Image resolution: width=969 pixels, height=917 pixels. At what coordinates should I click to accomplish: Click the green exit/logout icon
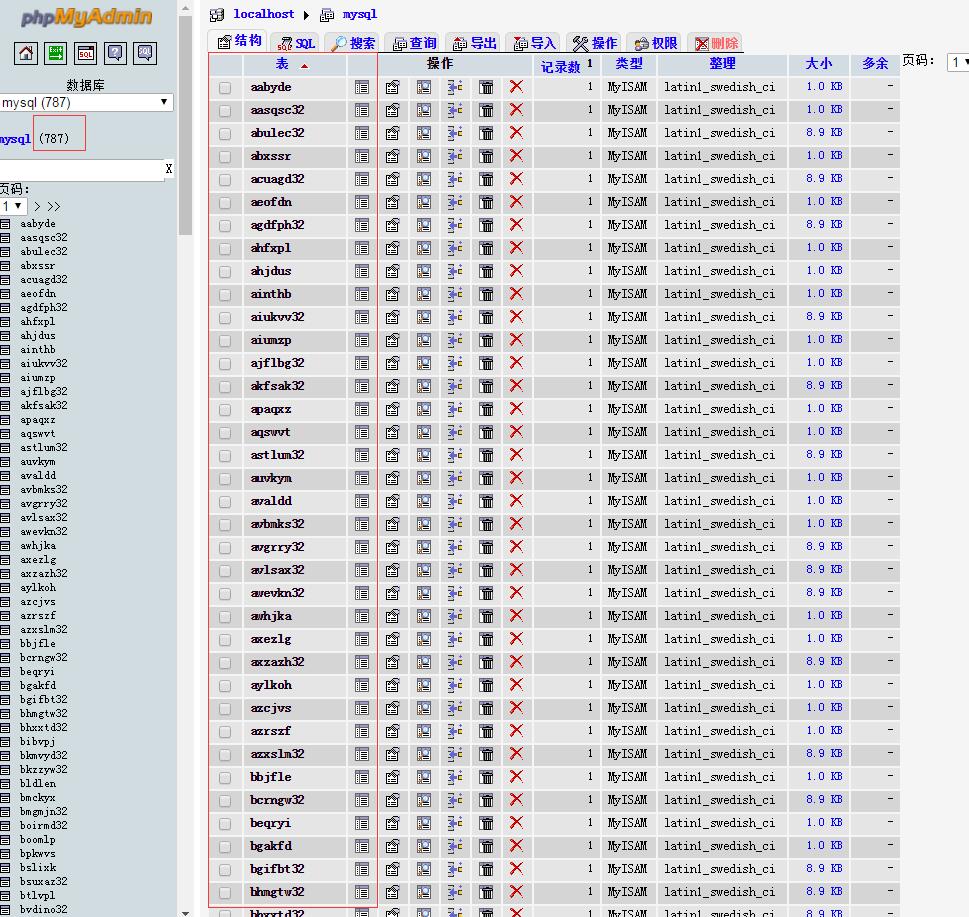click(x=56, y=53)
